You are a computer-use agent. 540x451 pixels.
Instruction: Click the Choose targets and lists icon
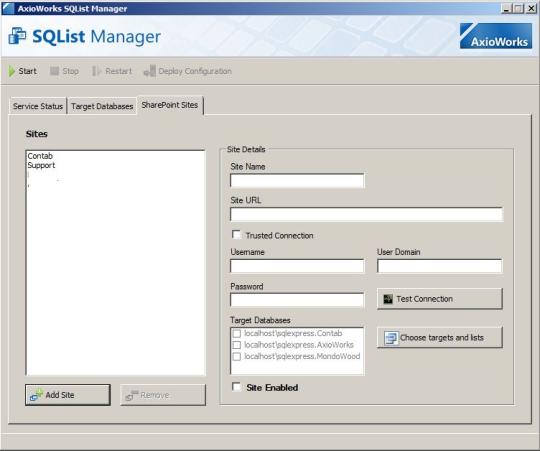click(391, 338)
